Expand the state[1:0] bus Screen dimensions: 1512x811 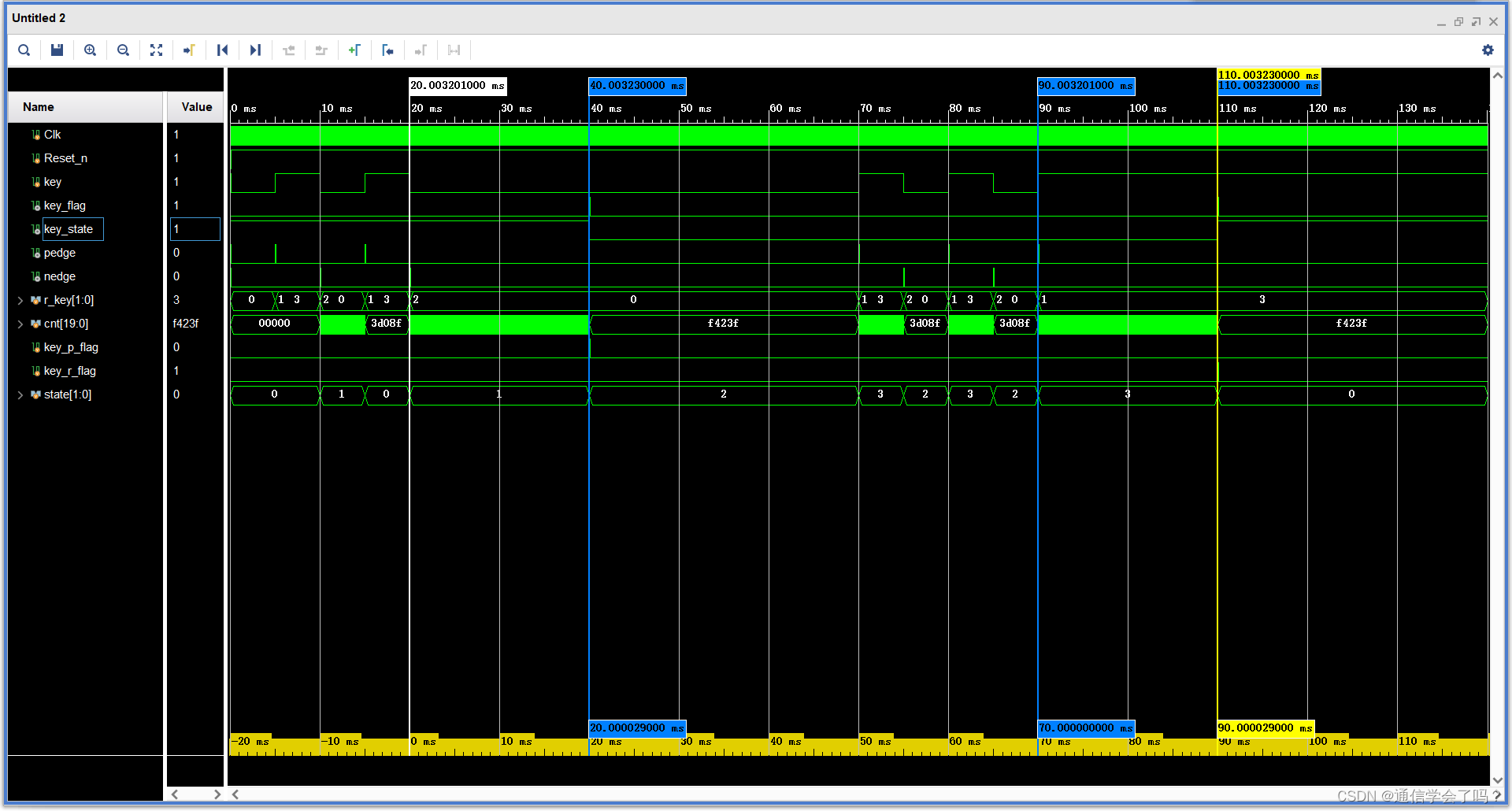tap(20, 394)
